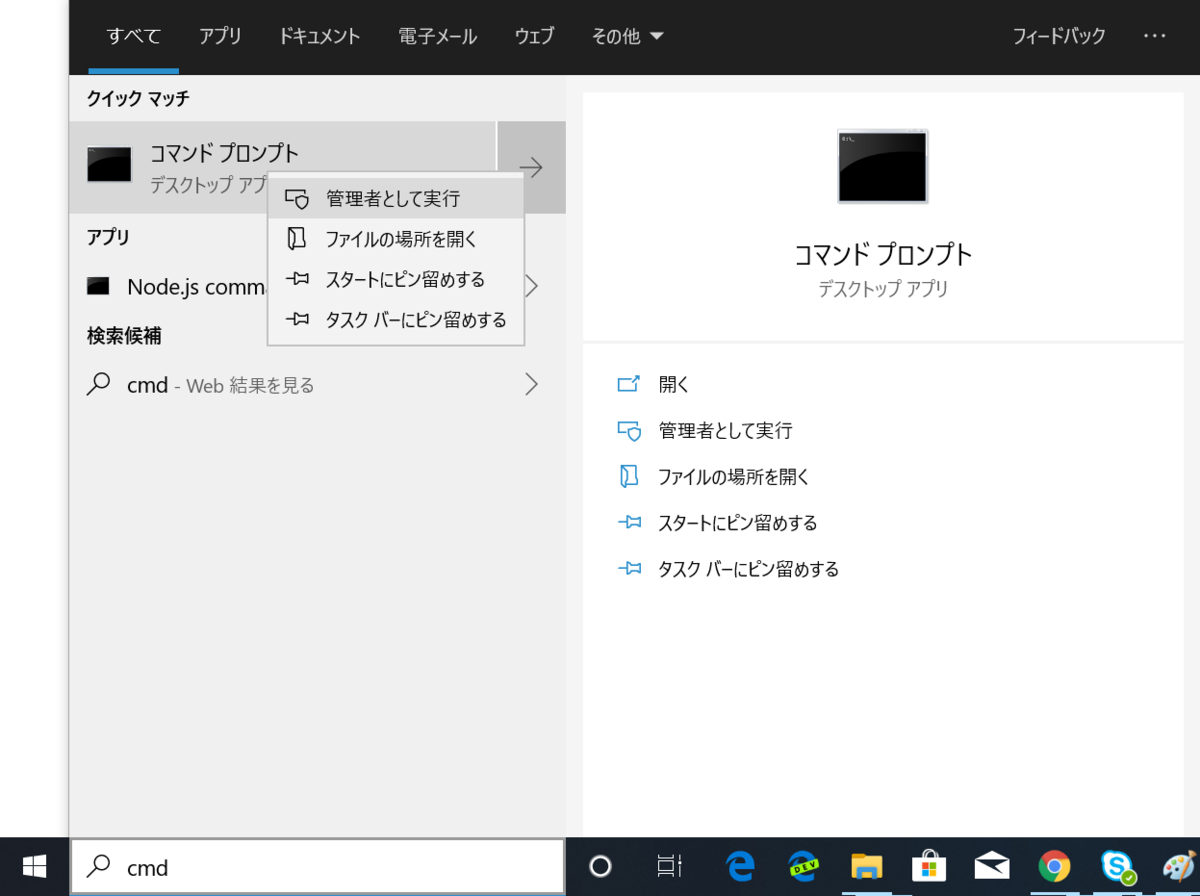Launch Microsoft Edge from the taskbar
Viewport: 1200px width, 896px height.
(x=740, y=866)
